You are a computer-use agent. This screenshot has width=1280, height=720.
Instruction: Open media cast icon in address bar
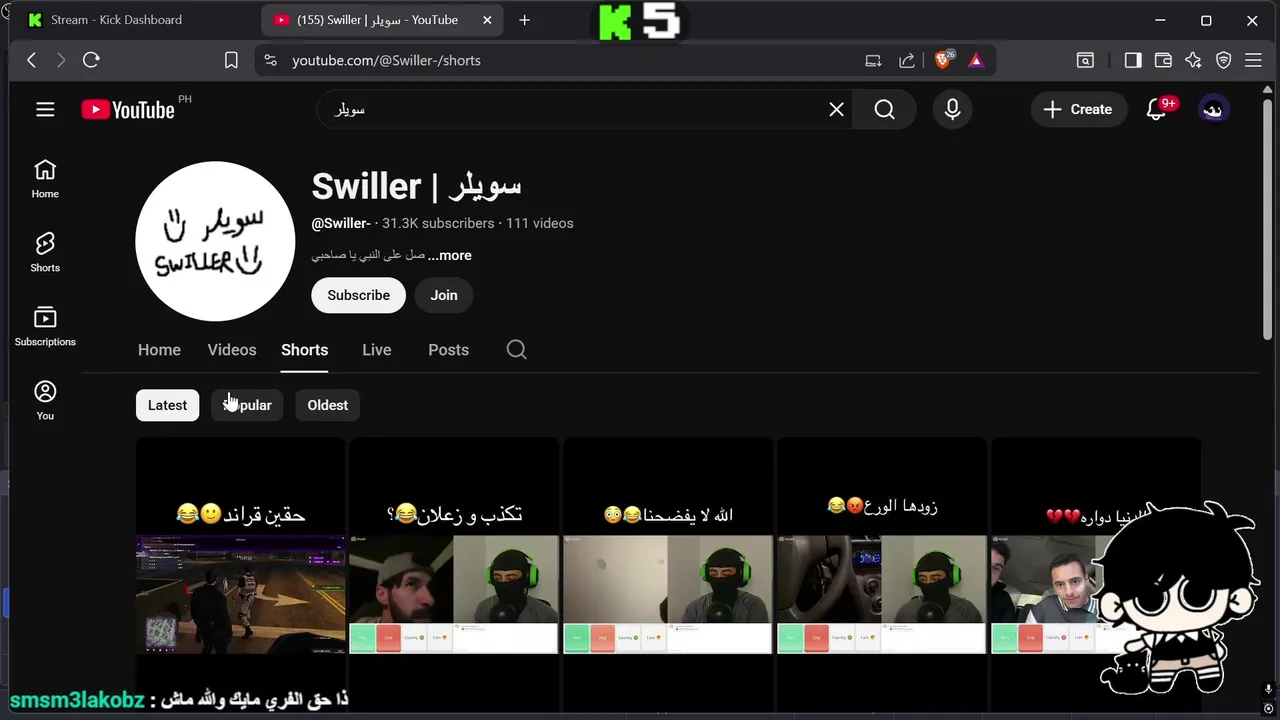873,60
